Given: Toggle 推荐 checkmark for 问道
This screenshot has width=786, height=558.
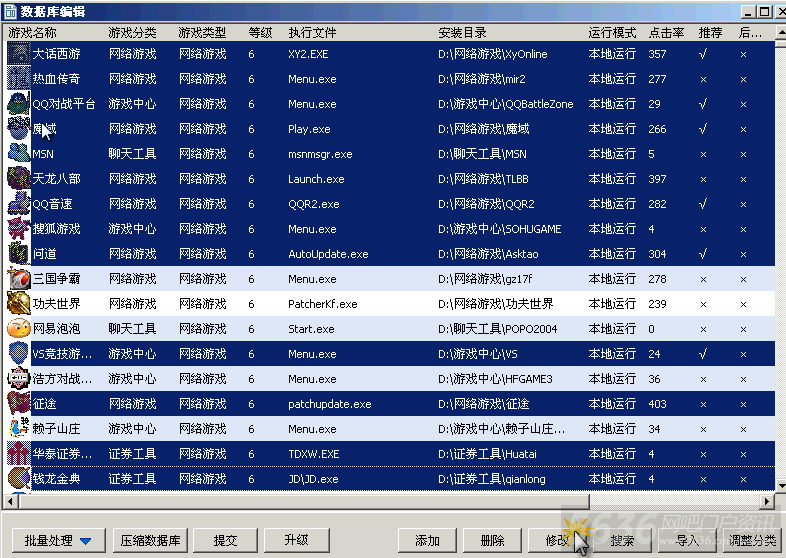Looking at the screenshot, I should click(703, 254).
